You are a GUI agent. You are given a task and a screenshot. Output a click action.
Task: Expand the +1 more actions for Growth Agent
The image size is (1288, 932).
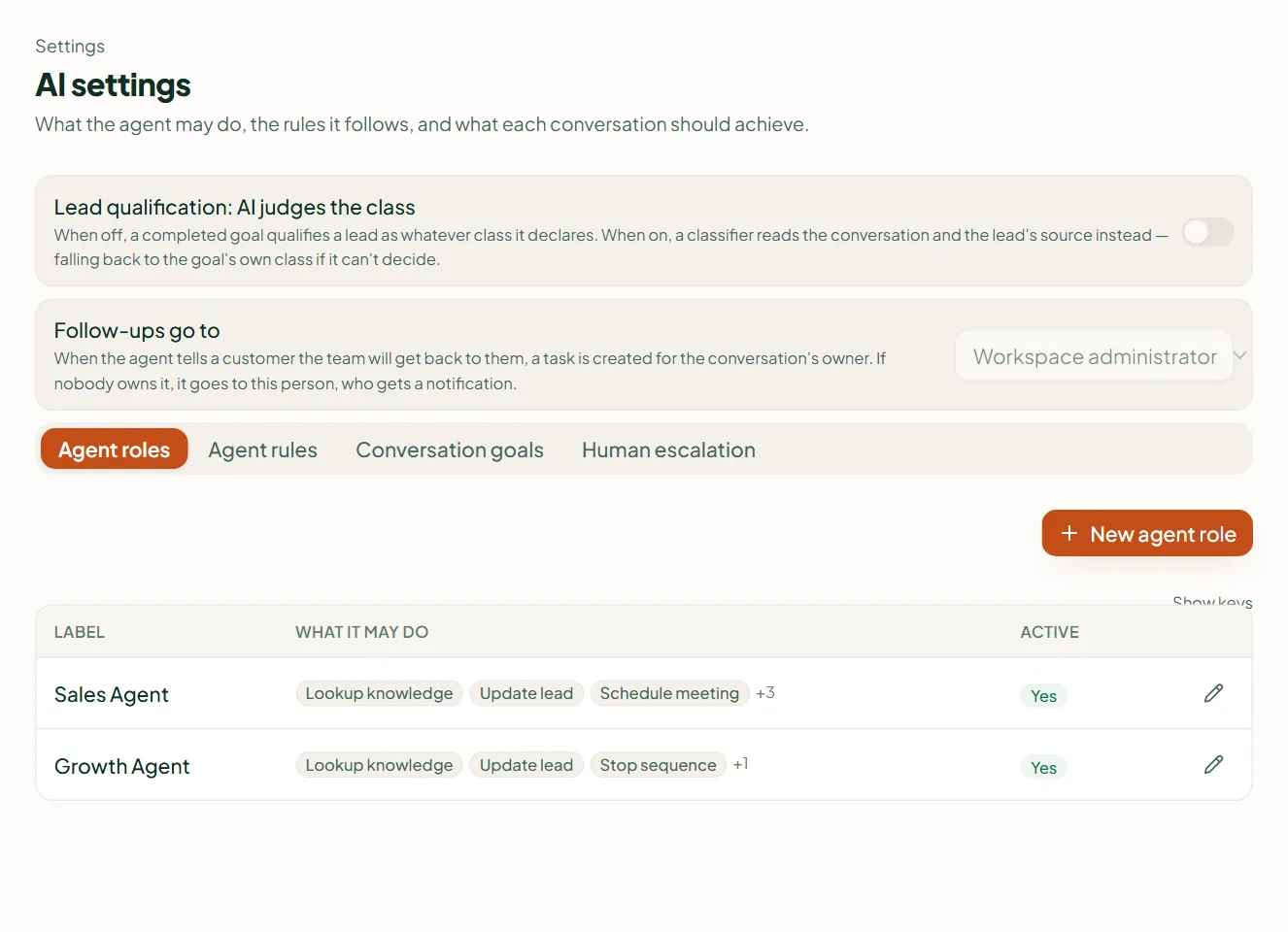(741, 765)
